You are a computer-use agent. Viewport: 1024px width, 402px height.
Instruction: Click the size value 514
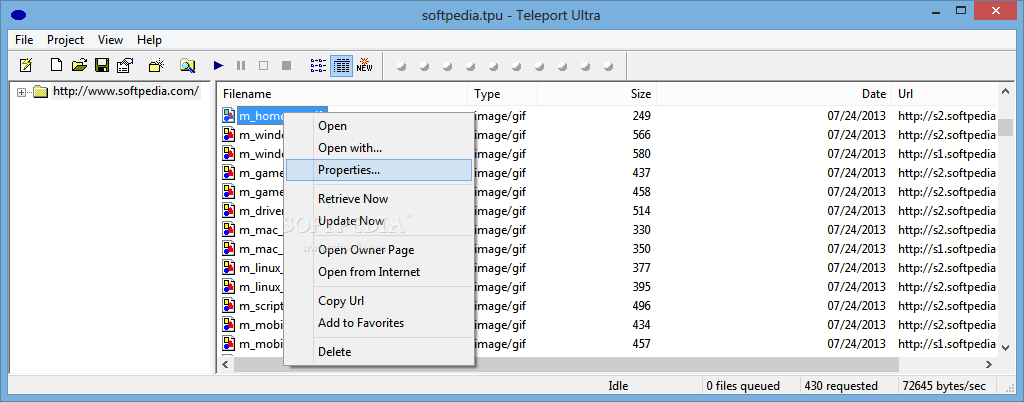point(641,211)
